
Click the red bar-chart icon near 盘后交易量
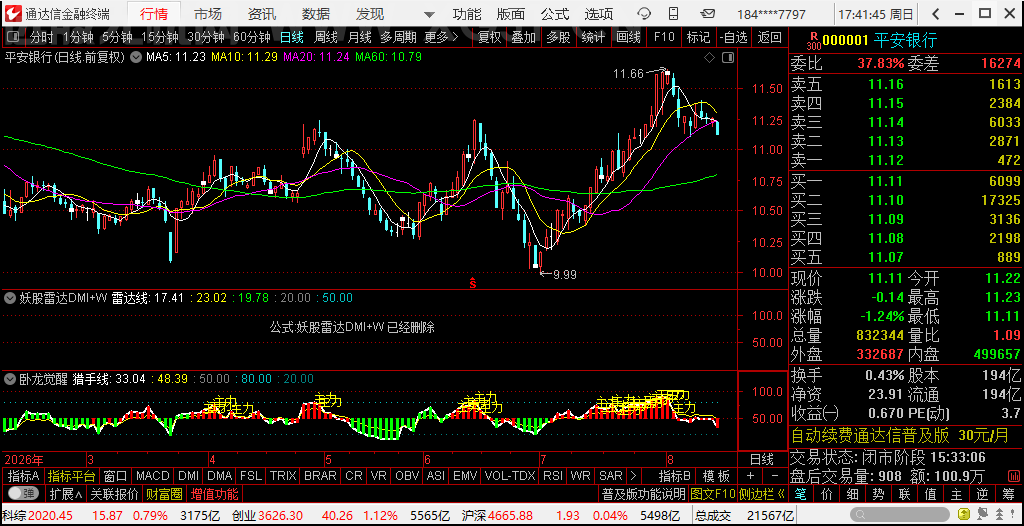tap(1016, 476)
